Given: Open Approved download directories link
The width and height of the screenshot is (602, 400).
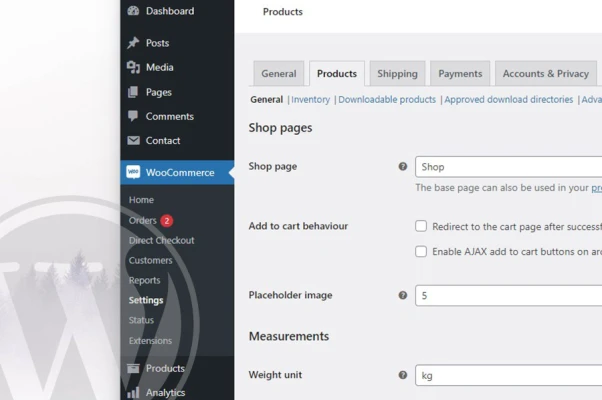Looking at the screenshot, I should click(509, 99).
